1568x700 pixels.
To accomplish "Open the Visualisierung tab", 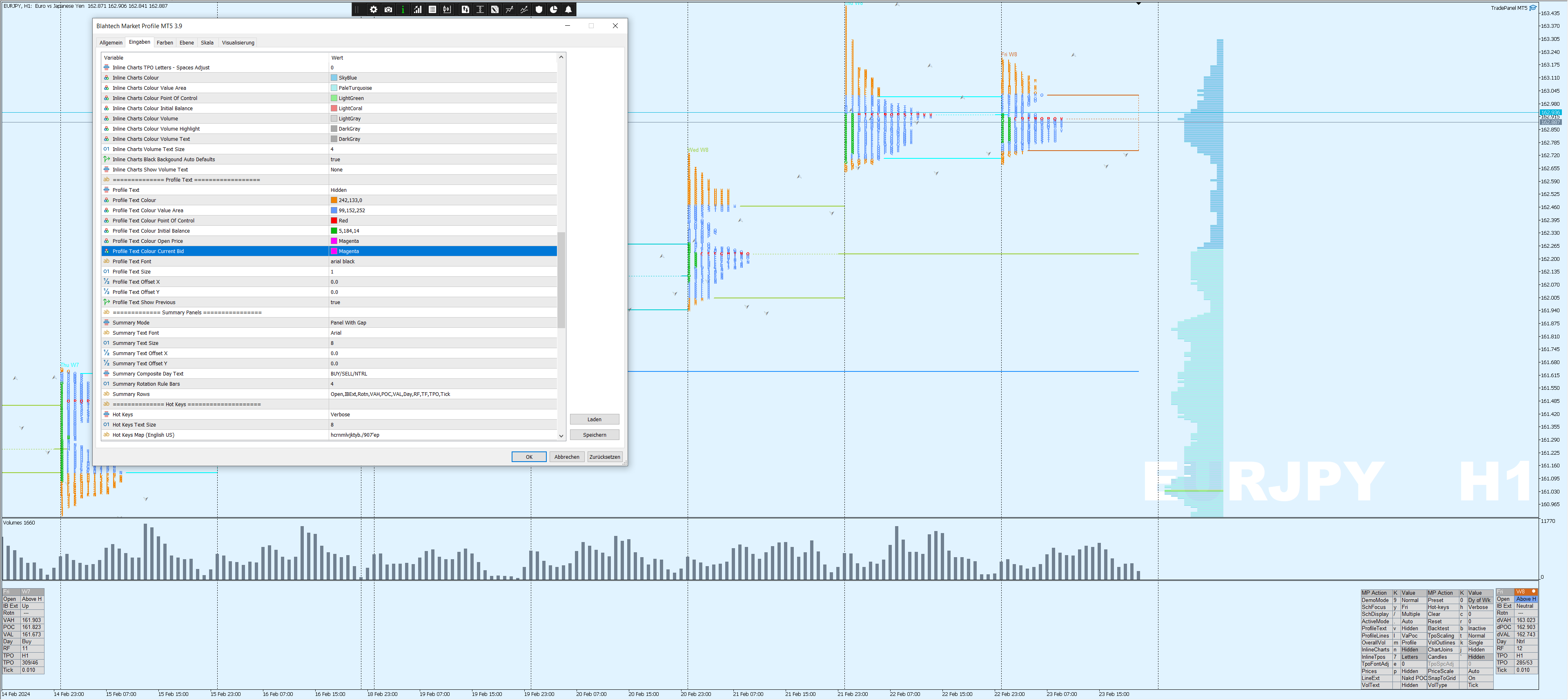I will tap(238, 42).
